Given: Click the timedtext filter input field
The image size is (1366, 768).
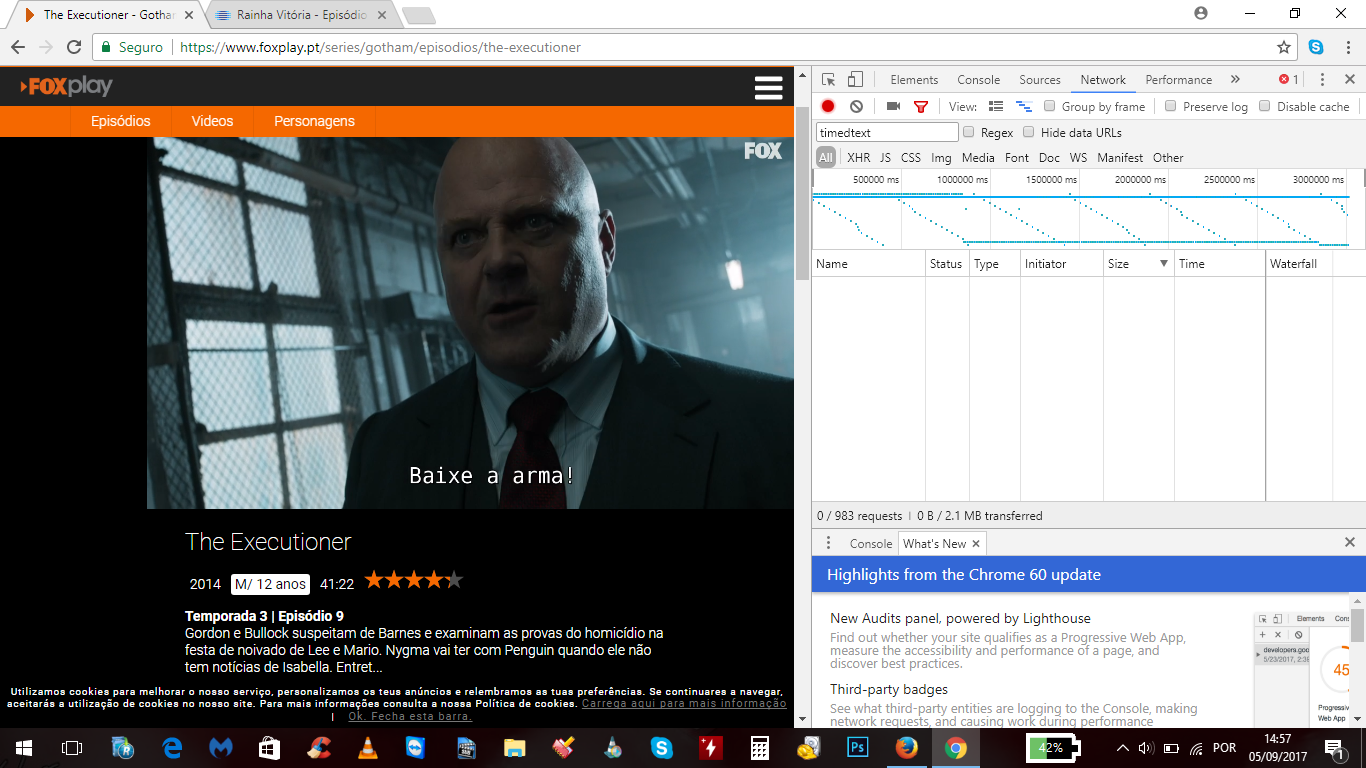Looking at the screenshot, I should point(887,132).
